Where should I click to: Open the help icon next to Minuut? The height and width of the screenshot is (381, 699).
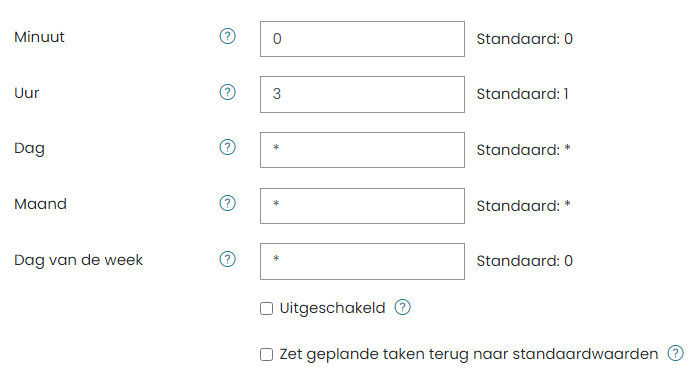pyautogui.click(x=227, y=36)
